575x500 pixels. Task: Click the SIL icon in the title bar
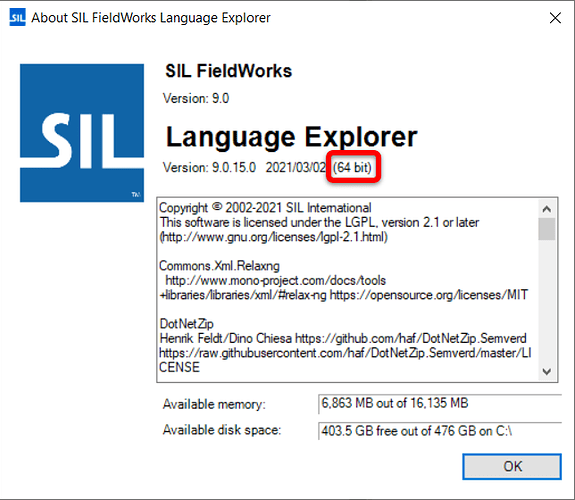(x=17, y=17)
